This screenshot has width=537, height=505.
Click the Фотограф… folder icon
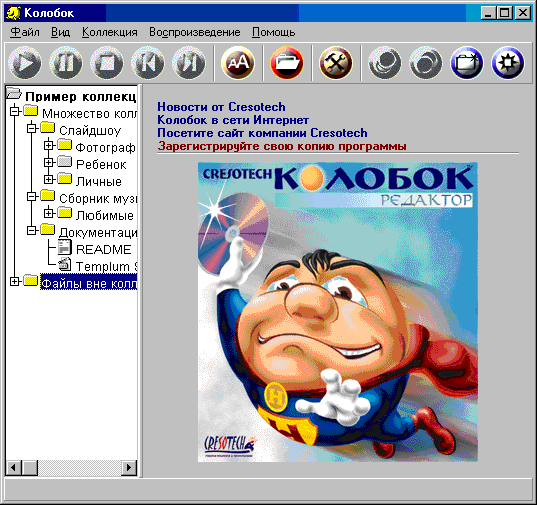click(65, 144)
